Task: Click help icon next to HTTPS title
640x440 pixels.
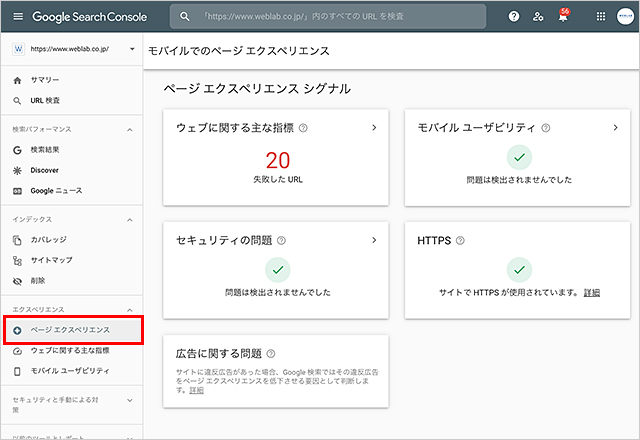Action: point(460,241)
